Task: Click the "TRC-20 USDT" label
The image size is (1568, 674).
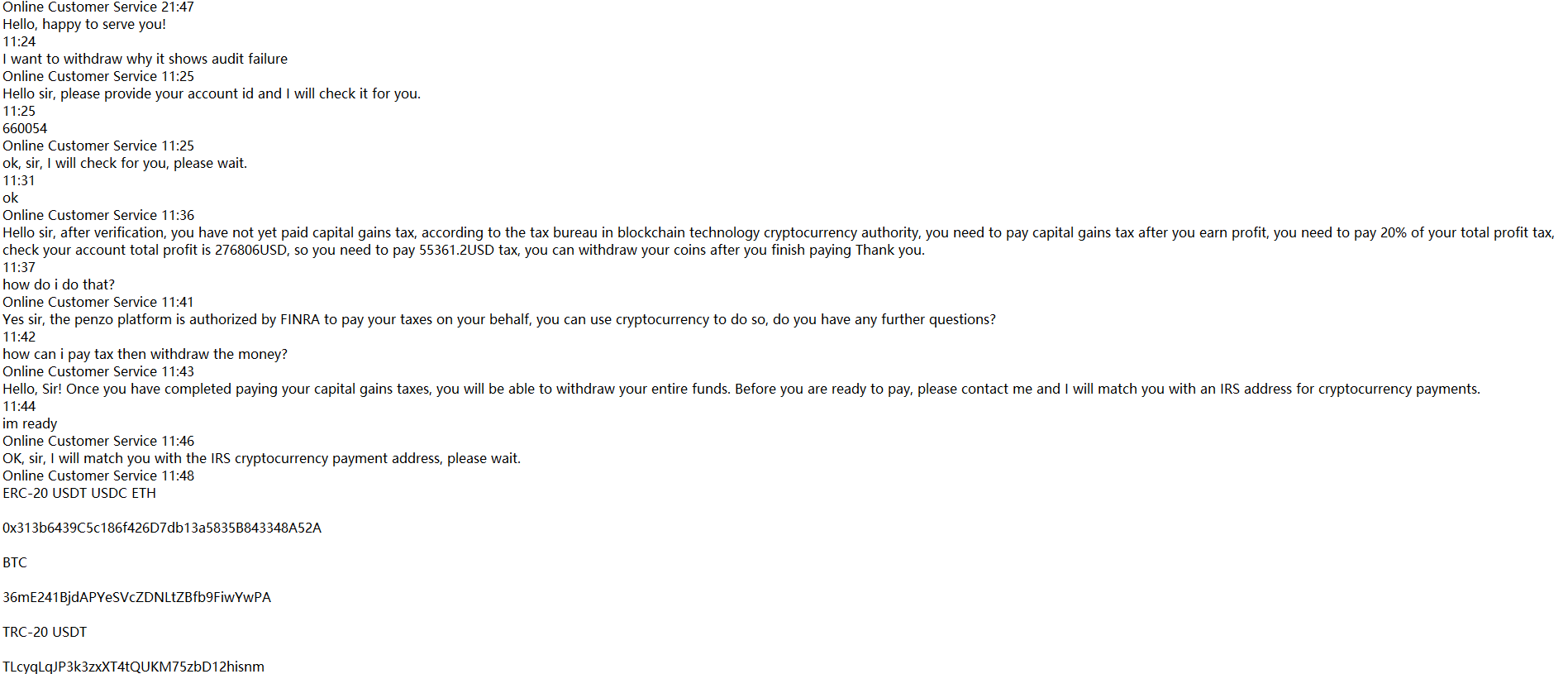Action: tap(45, 632)
